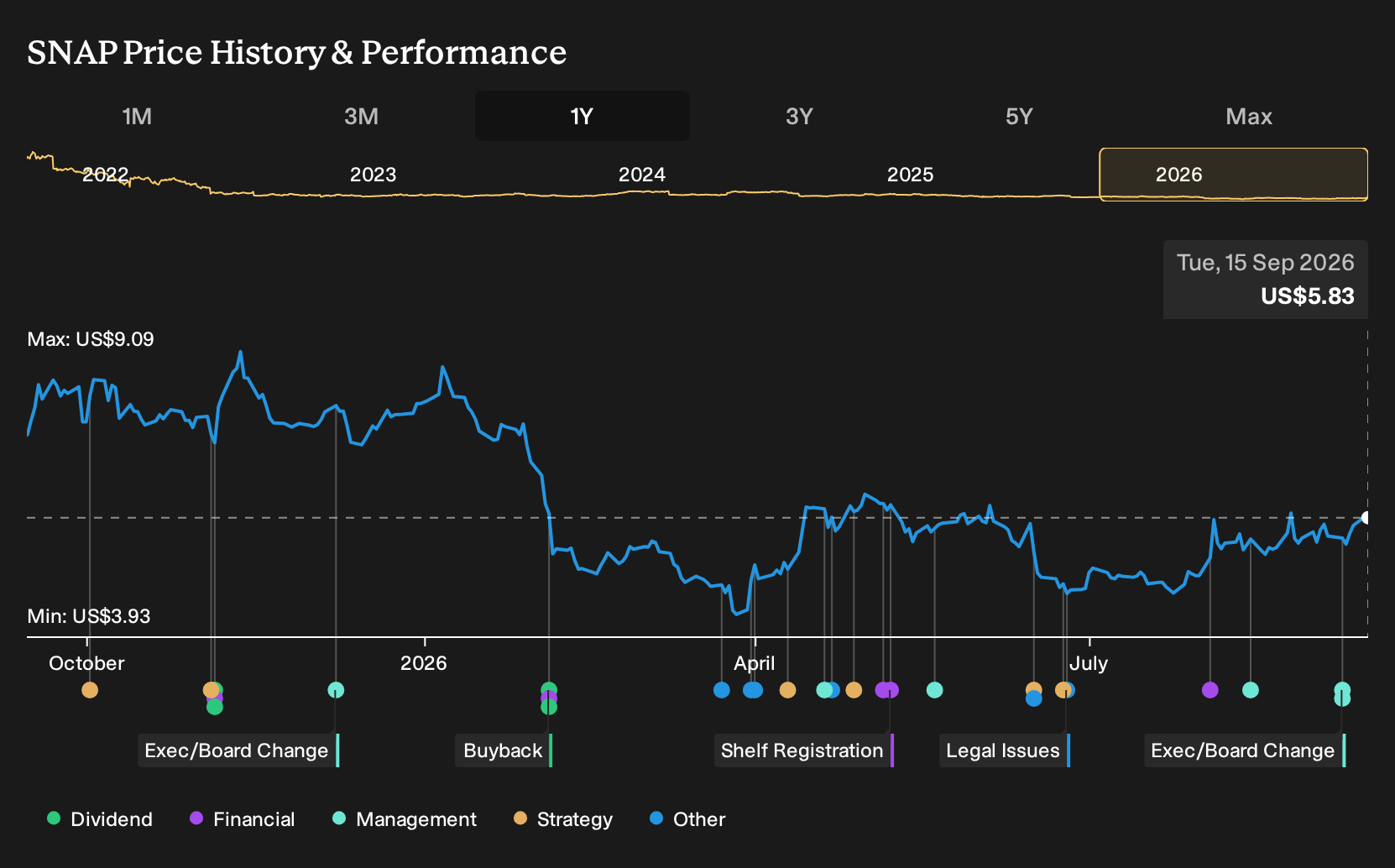The image size is (1395, 868).
Task: Click the 'Min: US$3.93' label
Action: coord(89,616)
